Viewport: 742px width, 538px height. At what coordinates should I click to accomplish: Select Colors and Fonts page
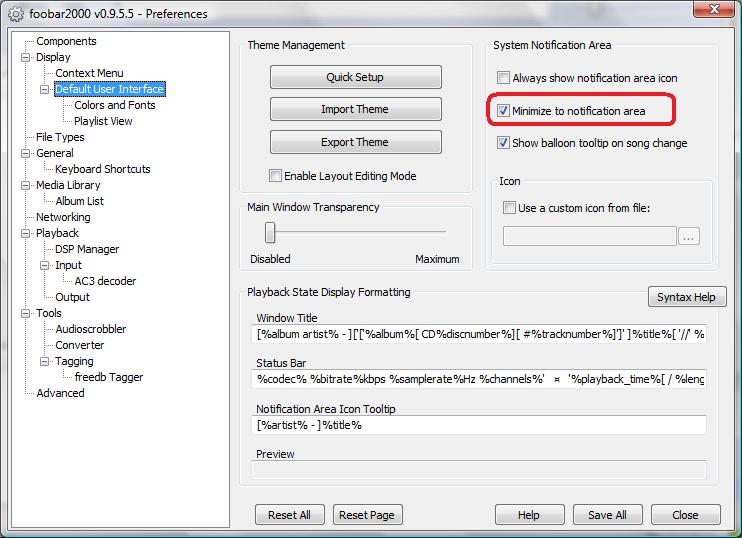[115, 105]
